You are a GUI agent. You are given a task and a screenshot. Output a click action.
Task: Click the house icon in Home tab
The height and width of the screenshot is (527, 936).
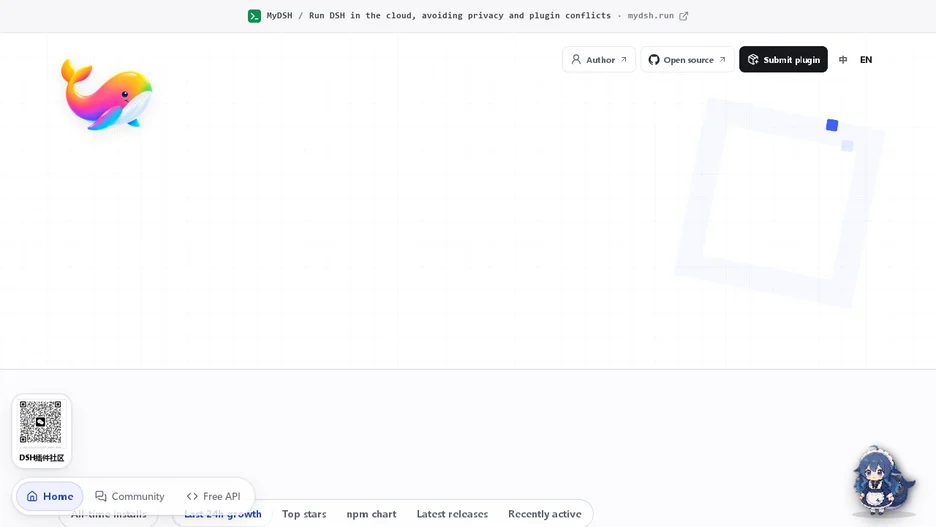point(32,496)
